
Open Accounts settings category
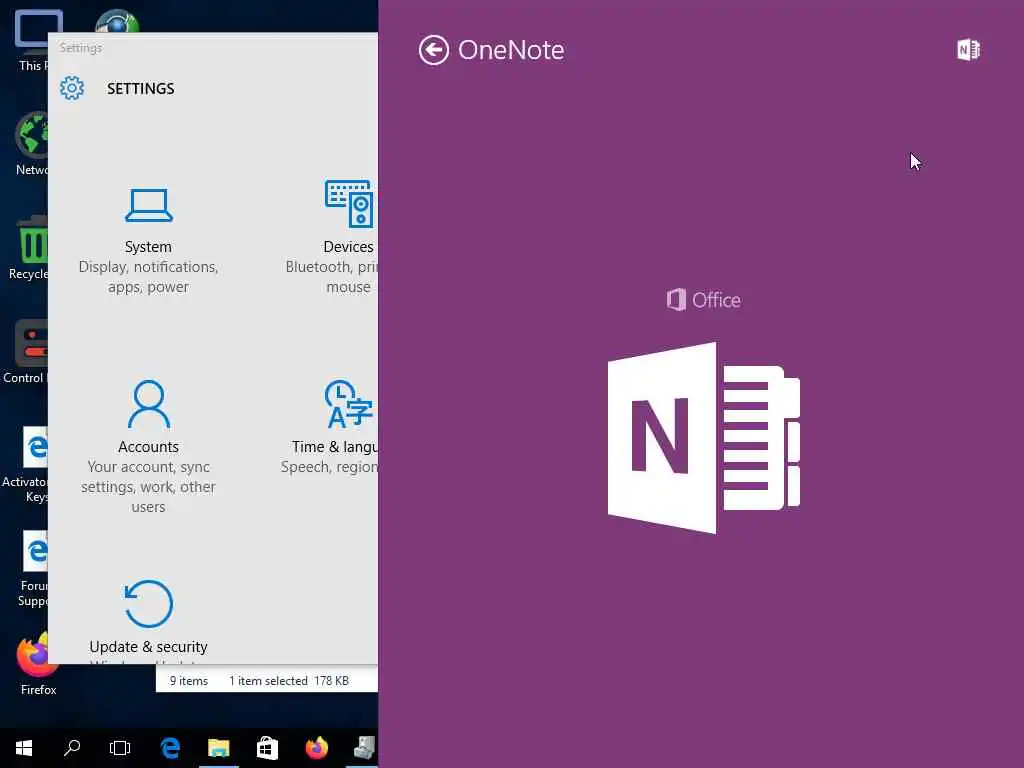(148, 447)
